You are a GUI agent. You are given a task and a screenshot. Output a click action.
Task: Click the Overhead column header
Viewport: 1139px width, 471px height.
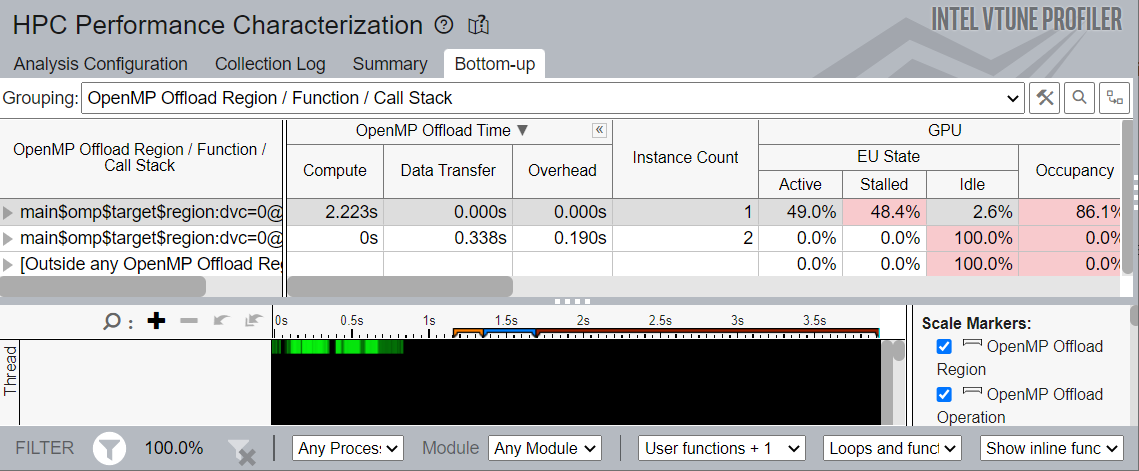pyautogui.click(x=562, y=171)
